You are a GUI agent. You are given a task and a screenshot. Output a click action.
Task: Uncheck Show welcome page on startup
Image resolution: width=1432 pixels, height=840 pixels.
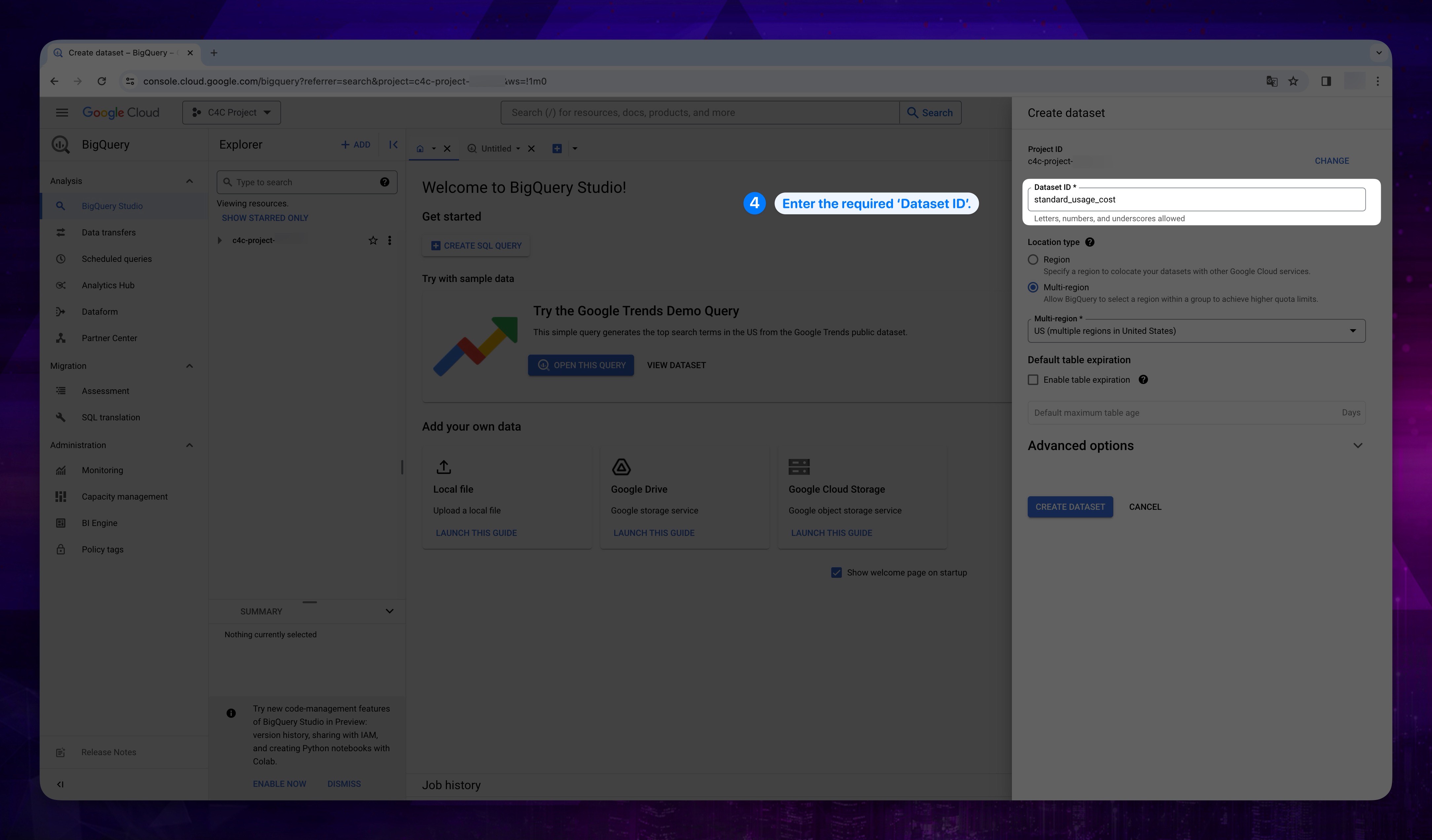point(837,573)
